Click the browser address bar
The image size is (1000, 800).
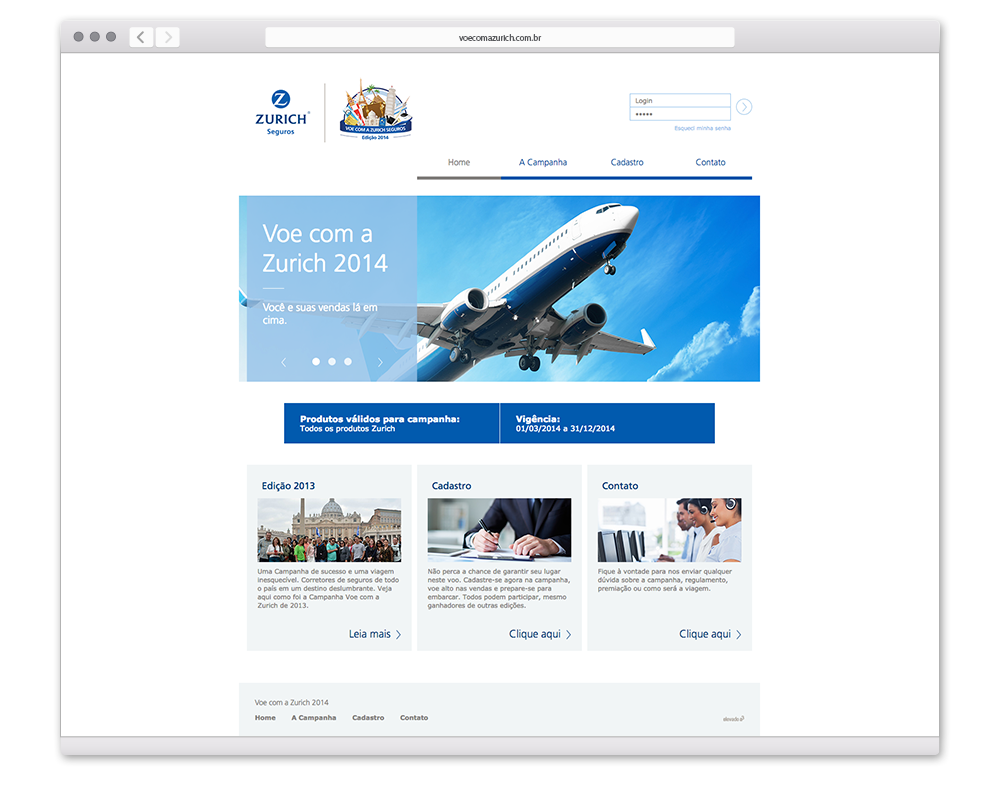tap(499, 38)
